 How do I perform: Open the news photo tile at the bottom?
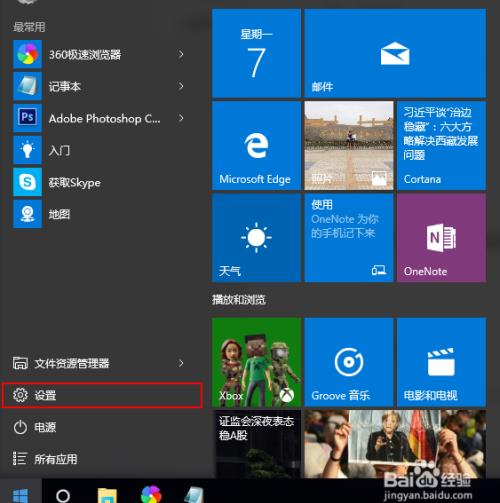click(x=395, y=444)
